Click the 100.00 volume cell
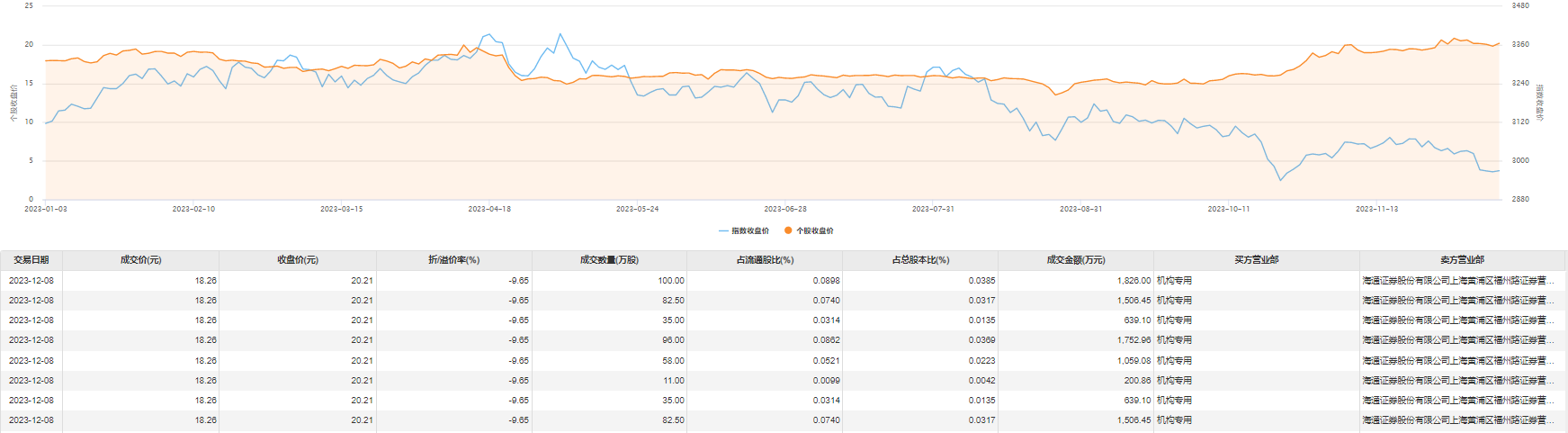 coord(670,281)
